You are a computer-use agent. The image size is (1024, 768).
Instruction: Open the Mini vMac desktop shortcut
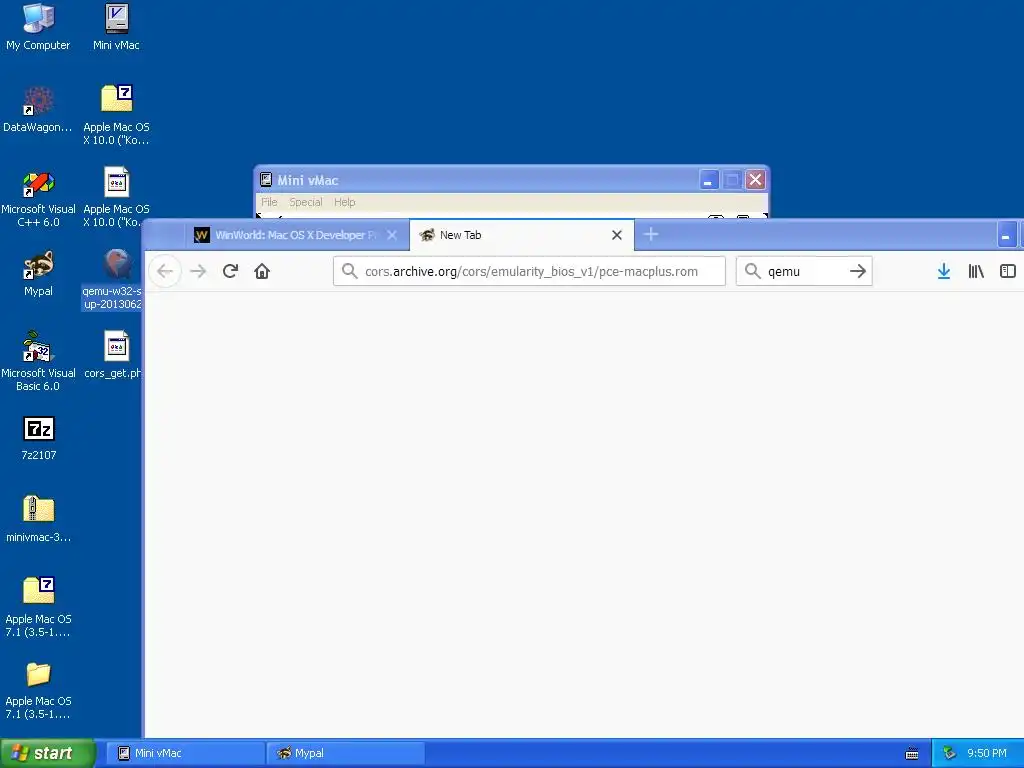click(x=116, y=27)
